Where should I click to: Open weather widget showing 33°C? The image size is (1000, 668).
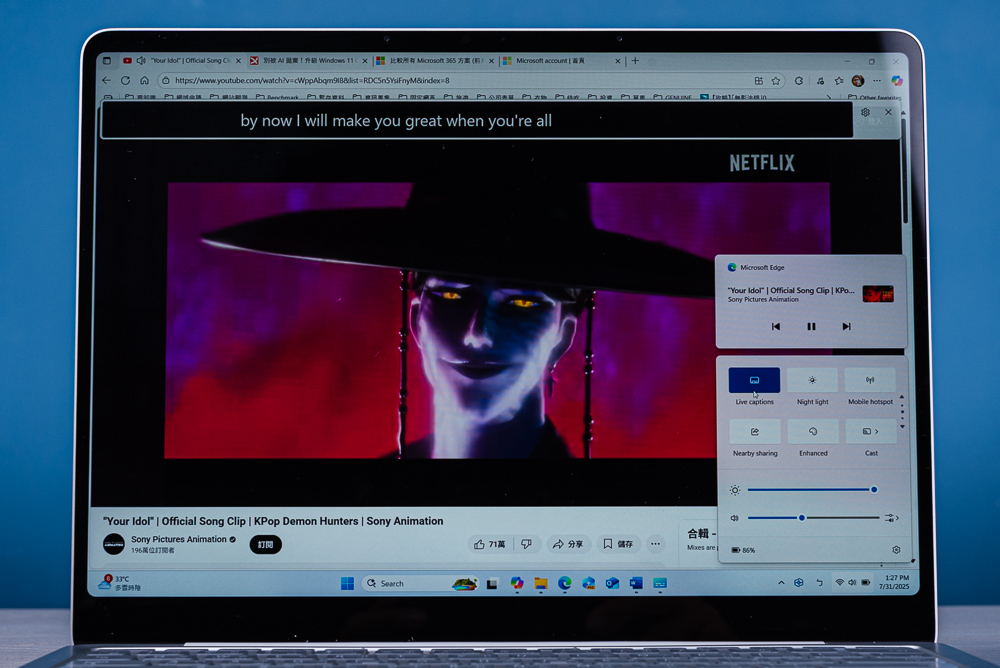pyautogui.click(x=119, y=583)
